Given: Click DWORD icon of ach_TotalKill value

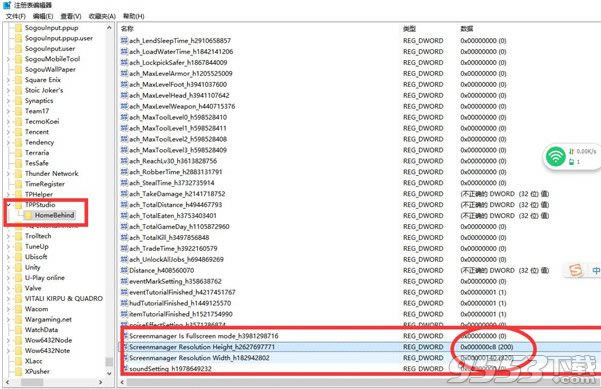Looking at the screenshot, I should point(124,237).
